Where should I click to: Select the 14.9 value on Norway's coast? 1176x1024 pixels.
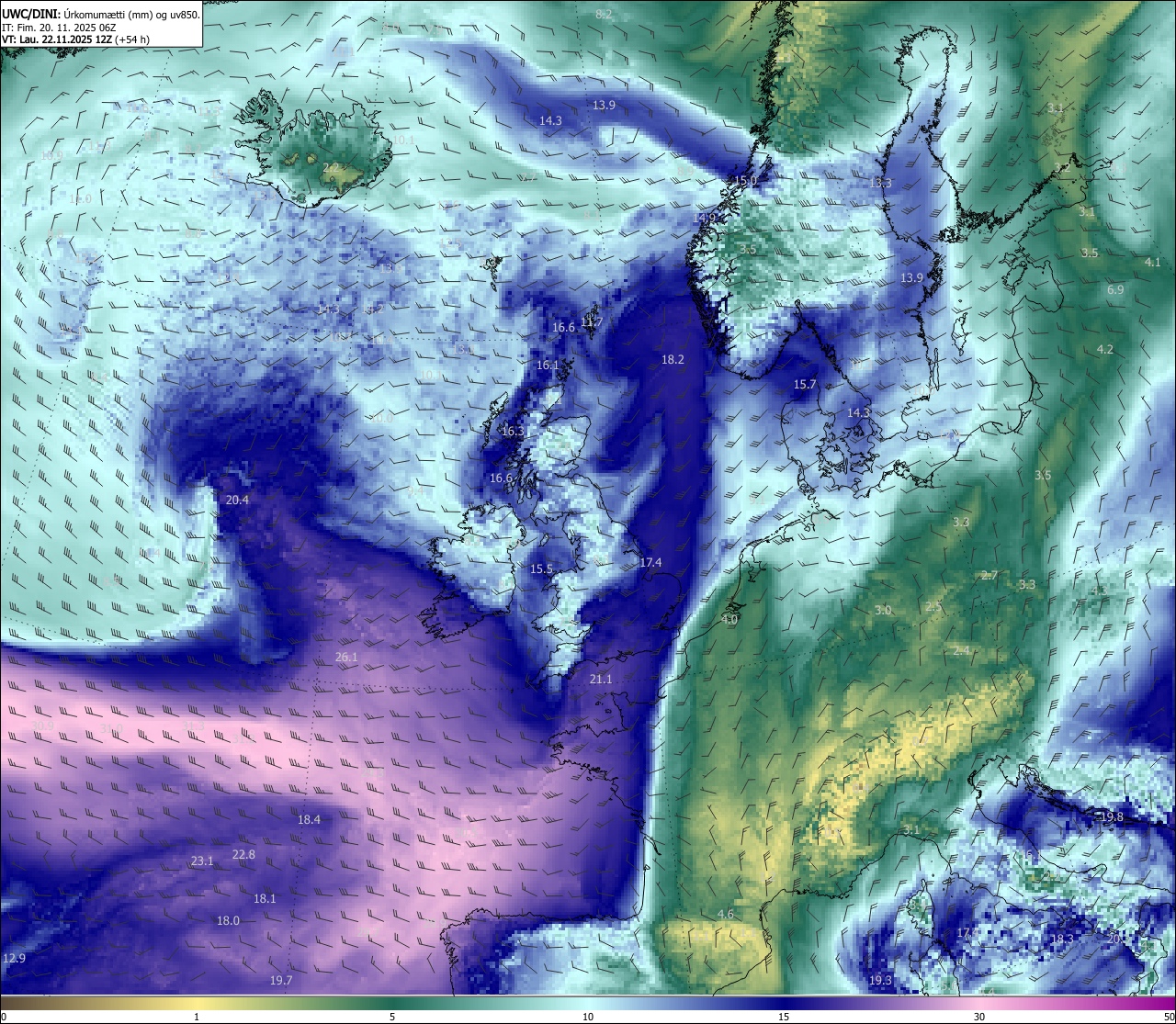[x=706, y=218]
